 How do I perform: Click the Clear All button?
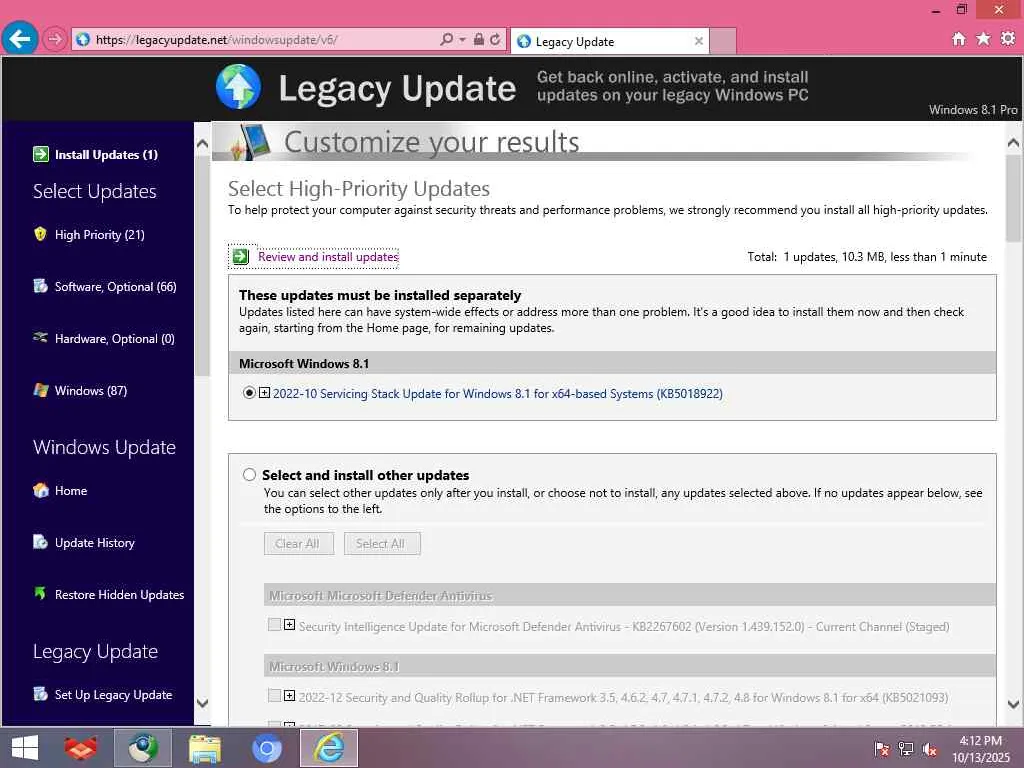(x=298, y=543)
